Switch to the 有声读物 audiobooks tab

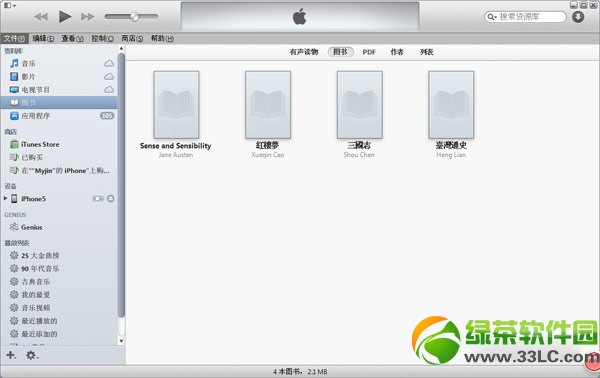point(304,52)
